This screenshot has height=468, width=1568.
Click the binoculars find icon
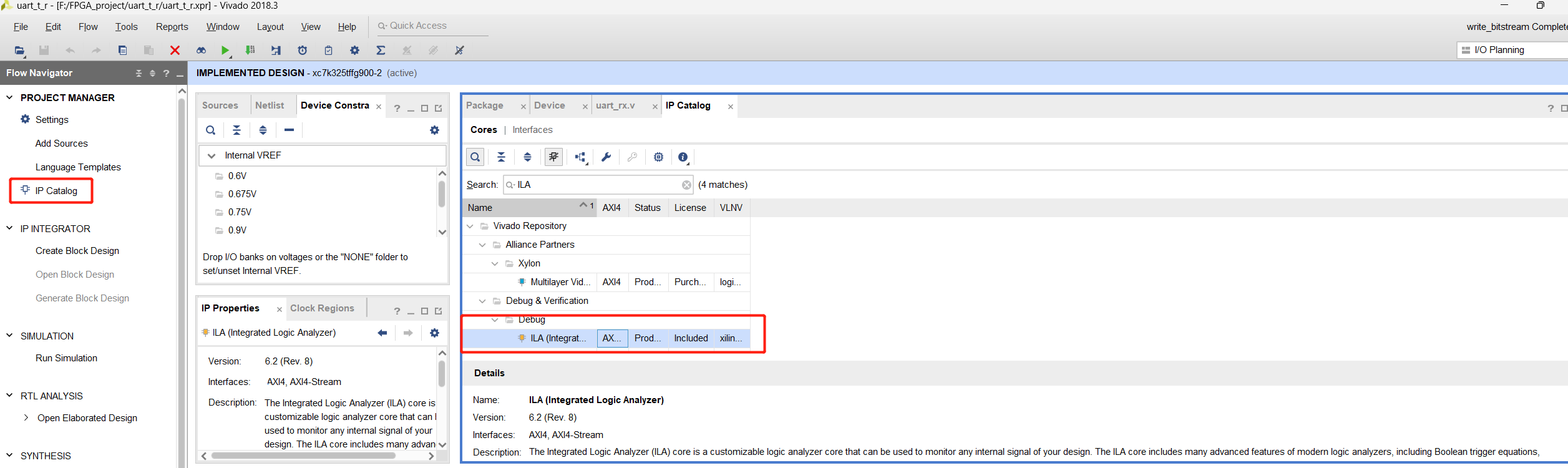201,51
